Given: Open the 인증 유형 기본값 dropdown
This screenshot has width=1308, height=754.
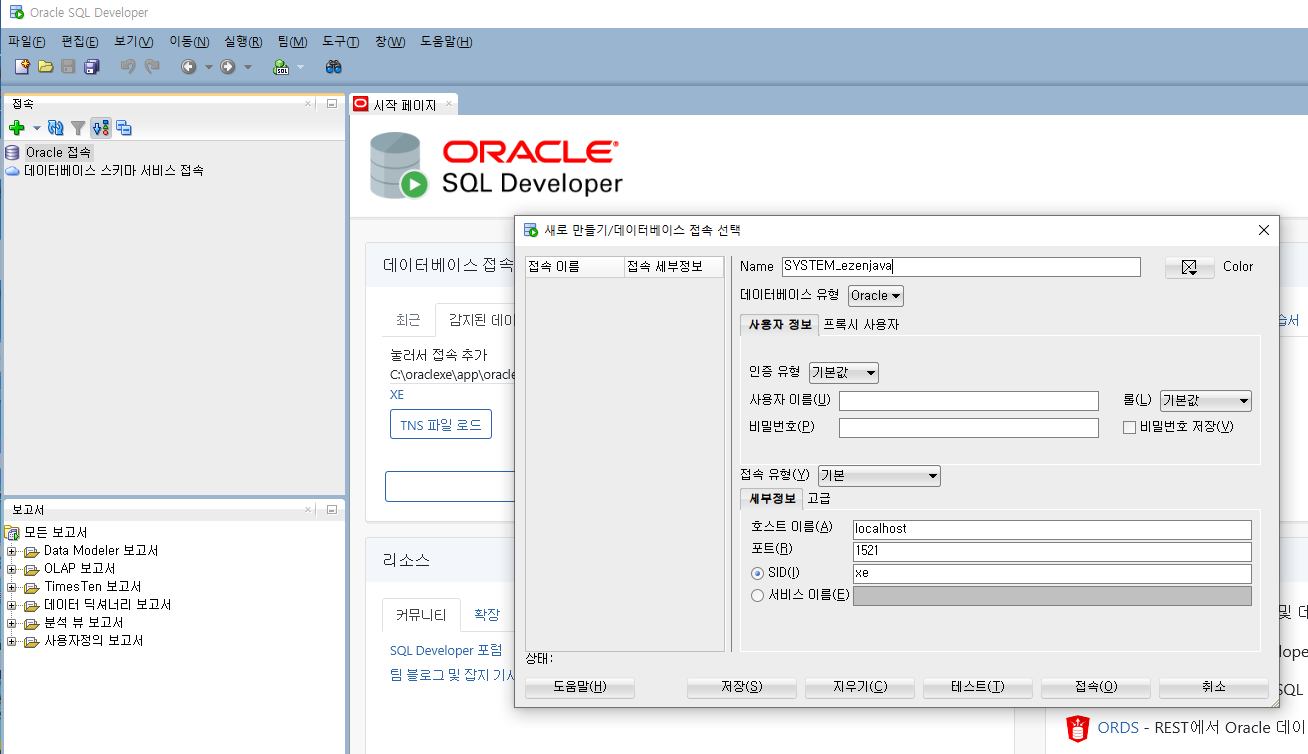Looking at the screenshot, I should click(844, 373).
